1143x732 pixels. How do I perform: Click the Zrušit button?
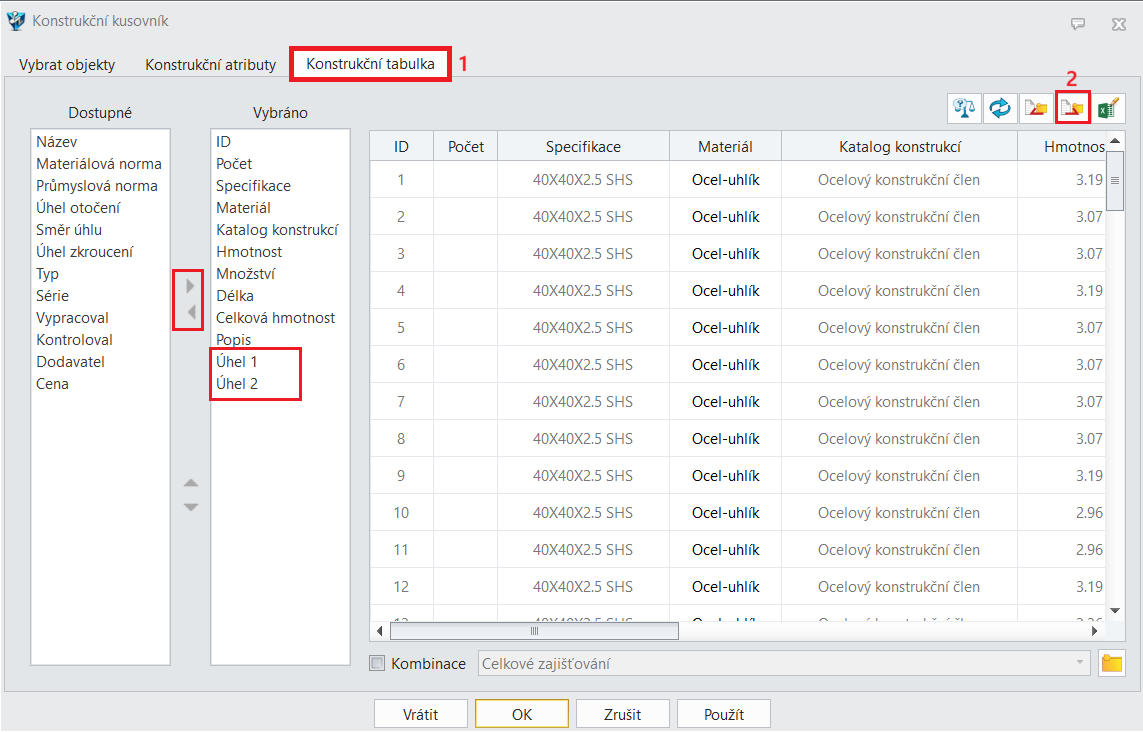pos(622,714)
